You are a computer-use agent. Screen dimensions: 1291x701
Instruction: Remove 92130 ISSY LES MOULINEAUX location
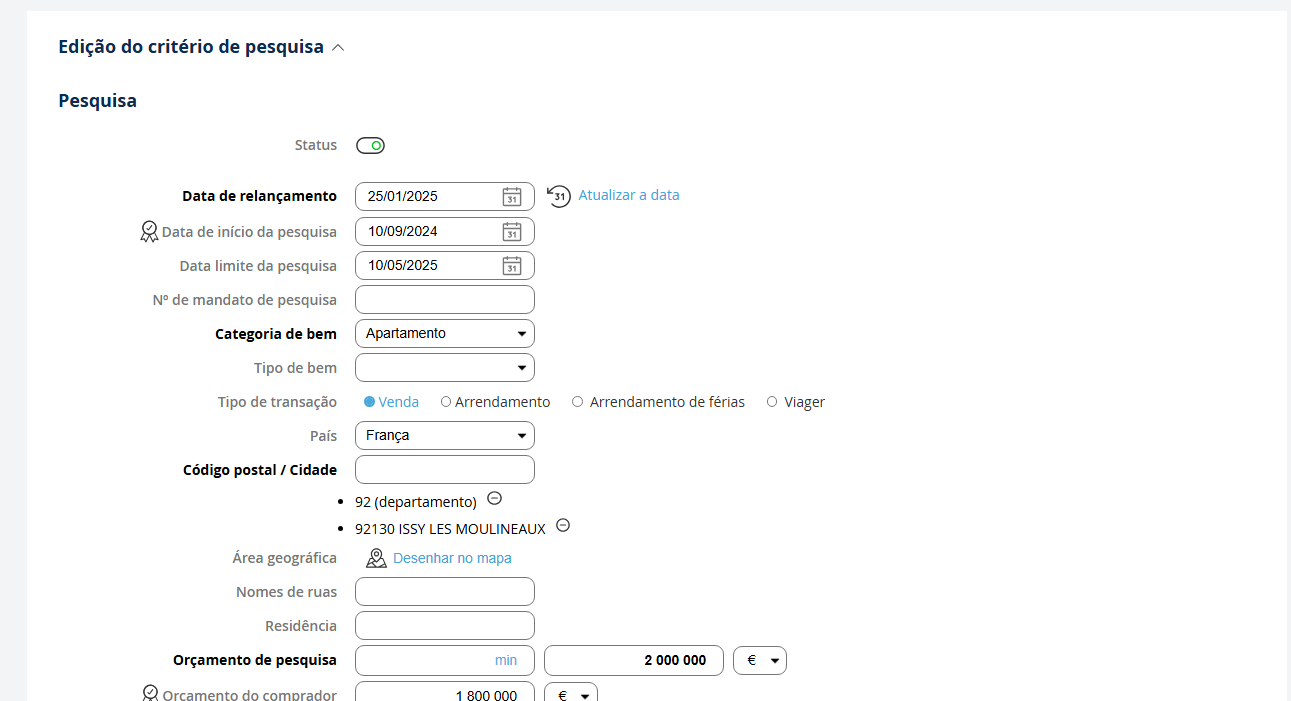click(563, 525)
